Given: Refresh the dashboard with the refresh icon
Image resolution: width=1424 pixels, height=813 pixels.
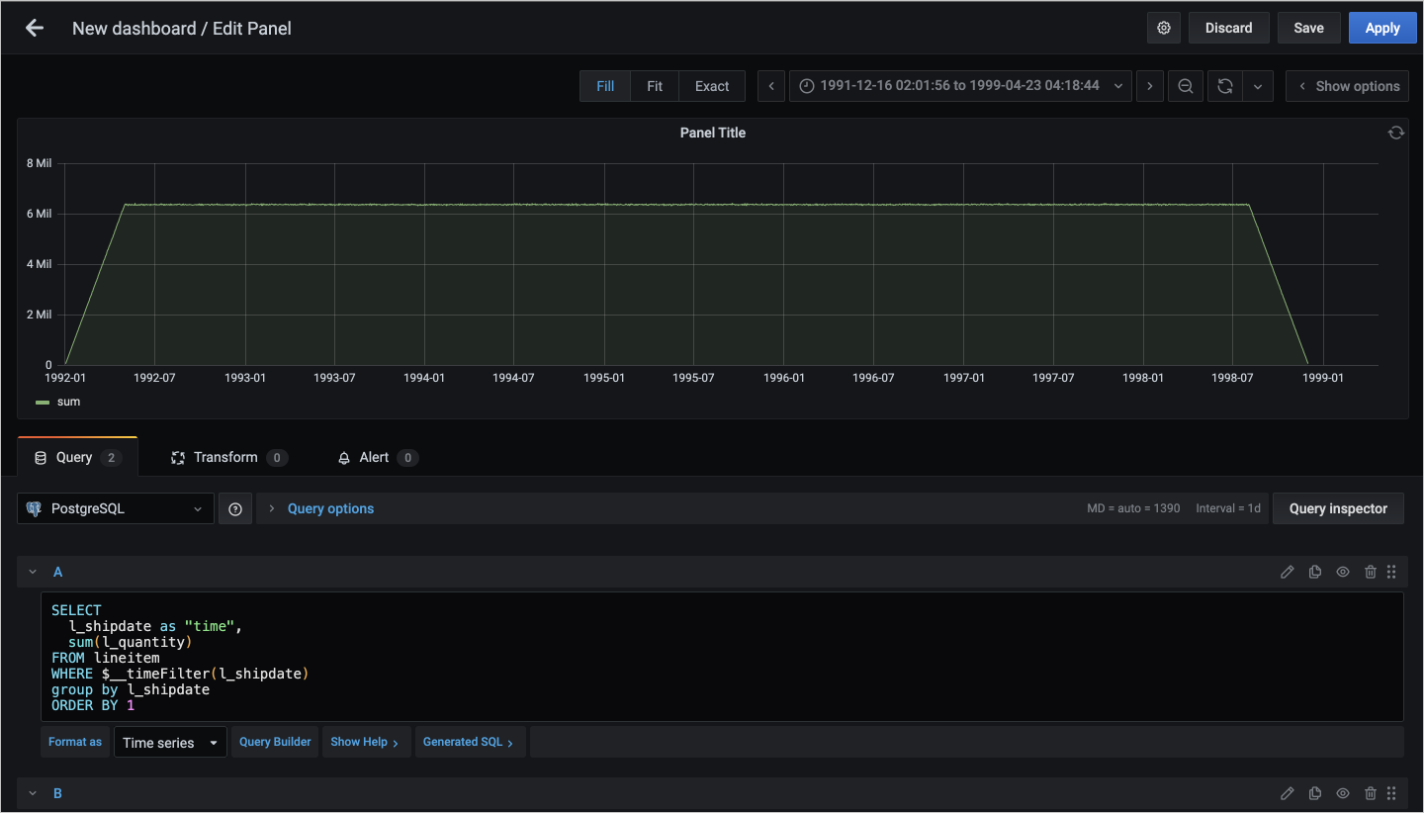Looking at the screenshot, I should (1225, 86).
